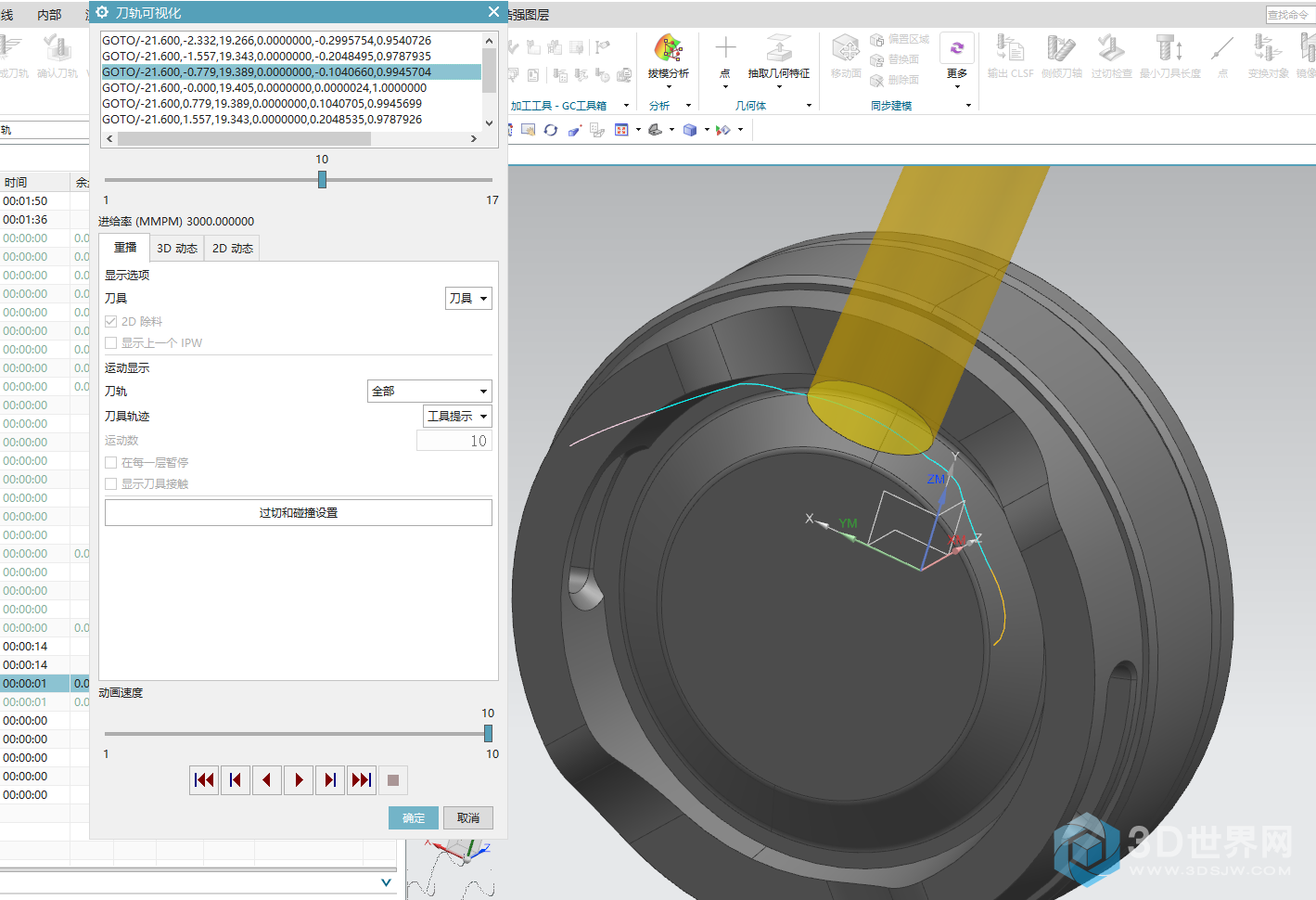This screenshot has width=1316, height=900.
Task: Switch to the 3D 动态 tab
Action: (x=177, y=249)
